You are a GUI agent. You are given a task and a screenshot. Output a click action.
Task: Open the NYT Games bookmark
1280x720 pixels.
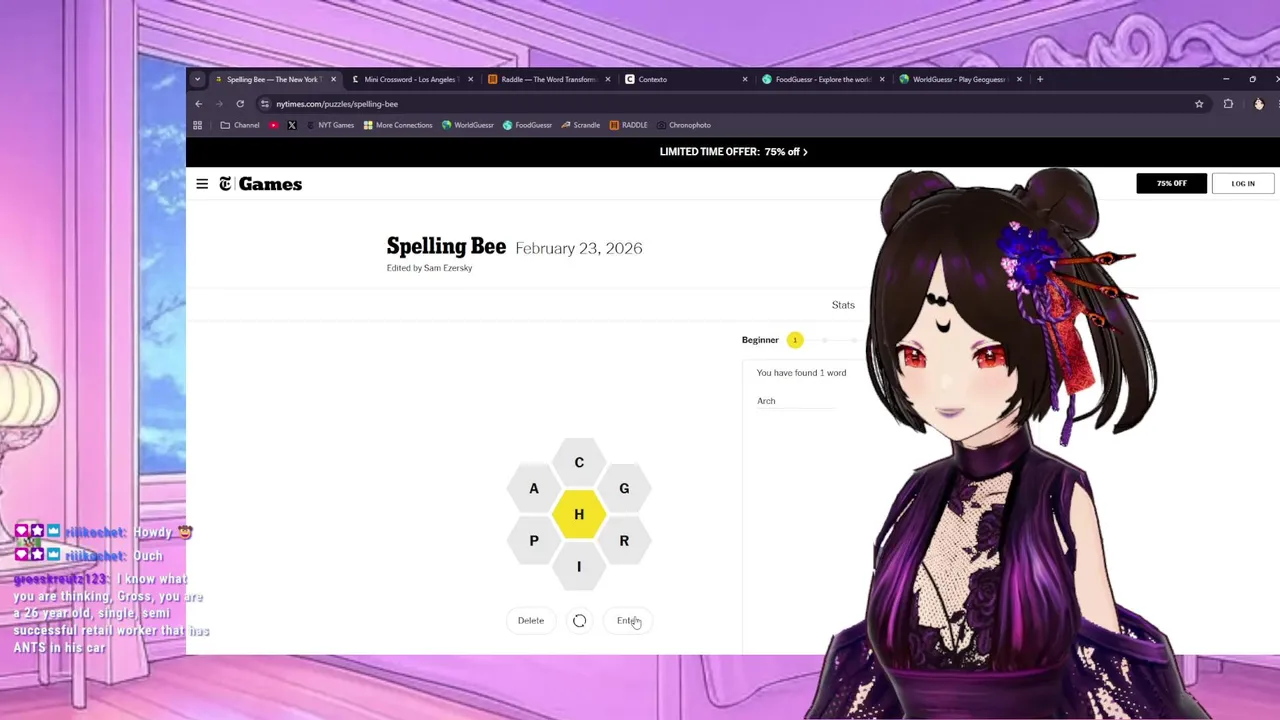point(330,125)
